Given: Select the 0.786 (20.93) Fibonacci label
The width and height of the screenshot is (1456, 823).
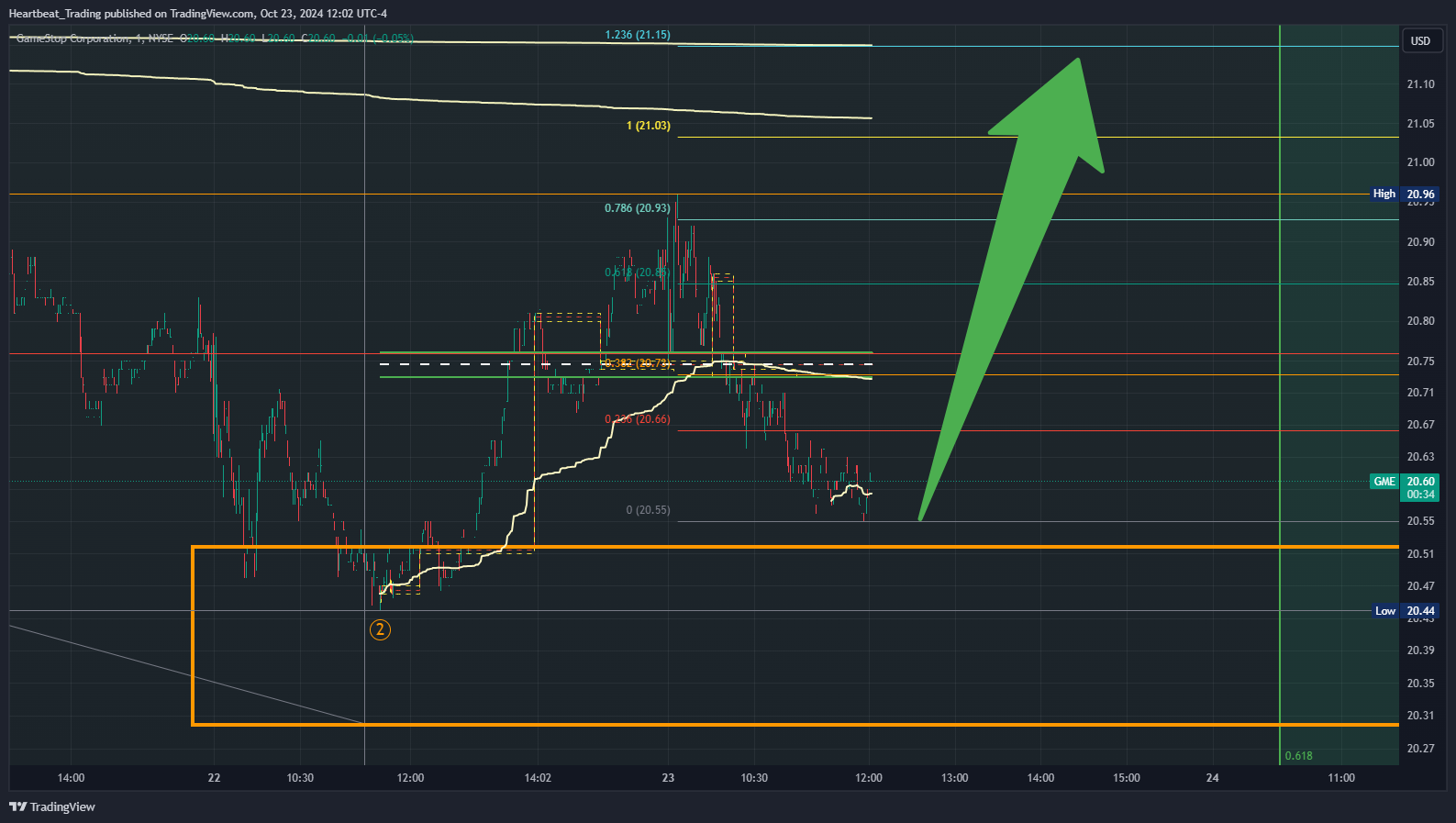Looking at the screenshot, I should pos(638,208).
